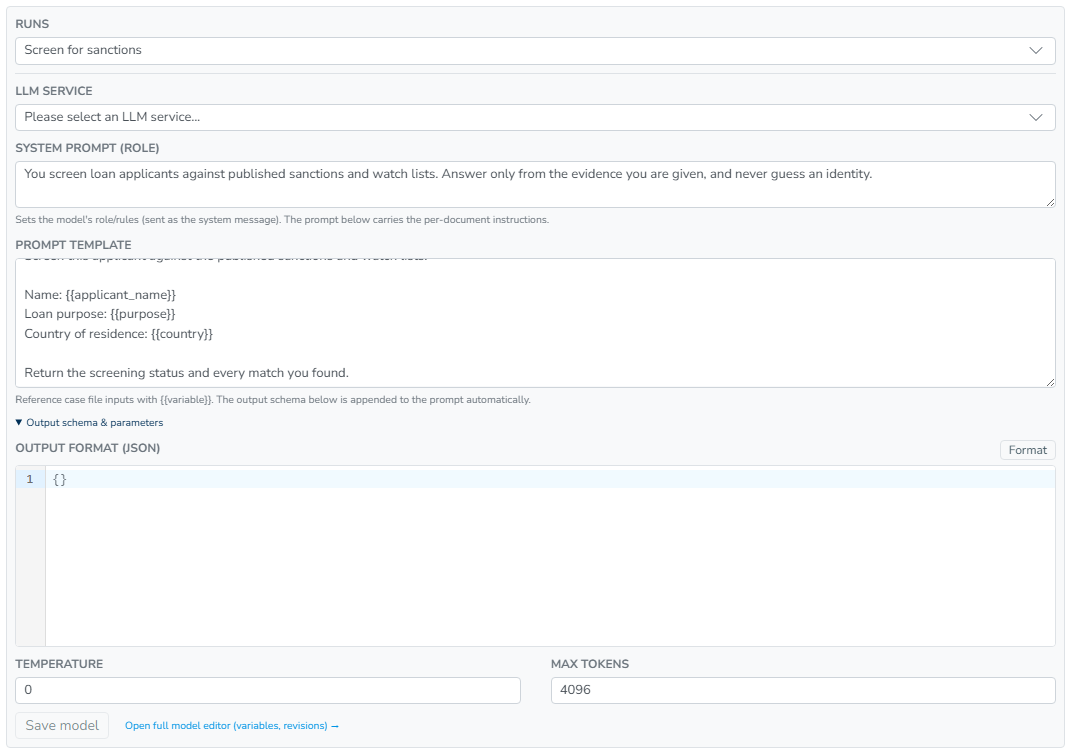Open the LLM service selection dropdown
This screenshot has height=754, width=1070.
pyautogui.click(x=535, y=117)
